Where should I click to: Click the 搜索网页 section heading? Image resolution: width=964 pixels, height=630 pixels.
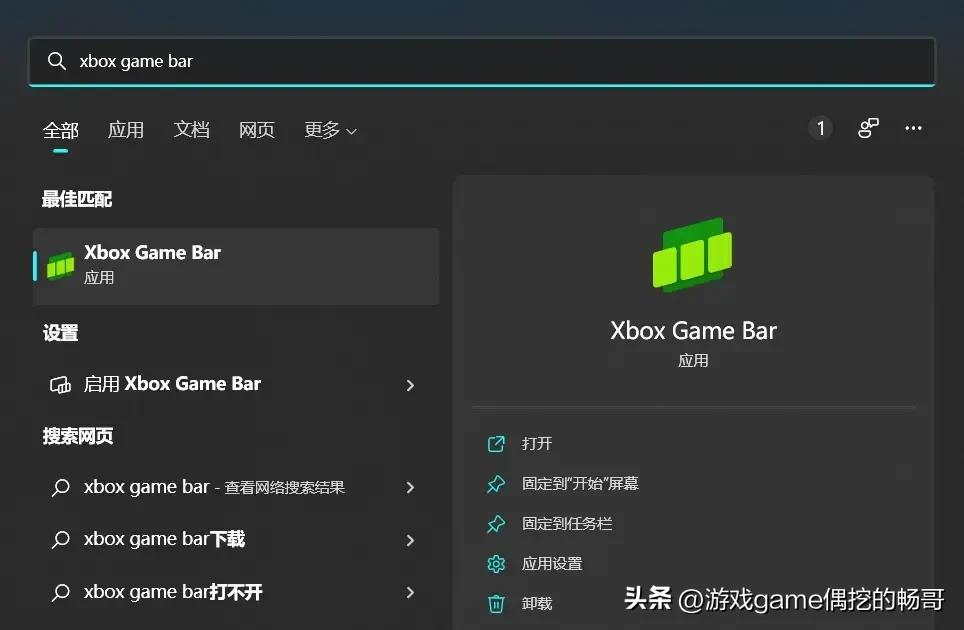tap(77, 436)
